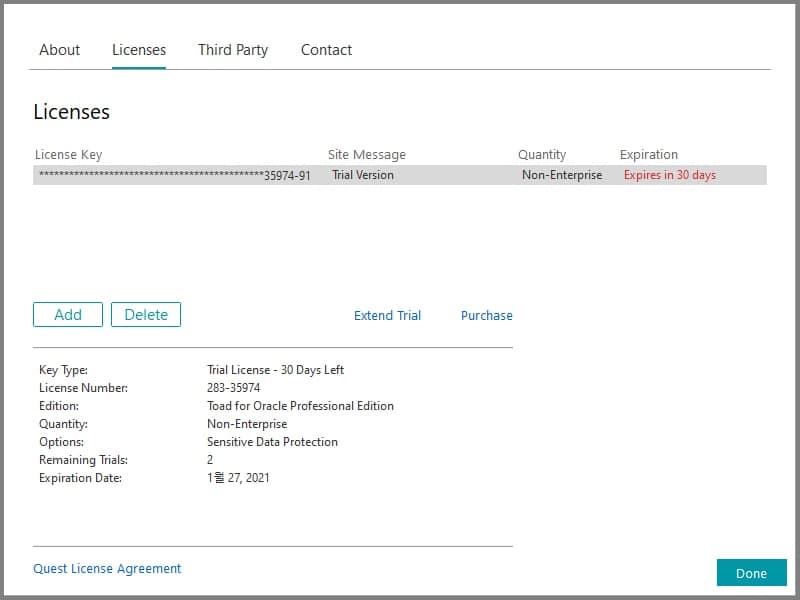
Task: Click the Trial Version site message cell
Action: pos(363,175)
